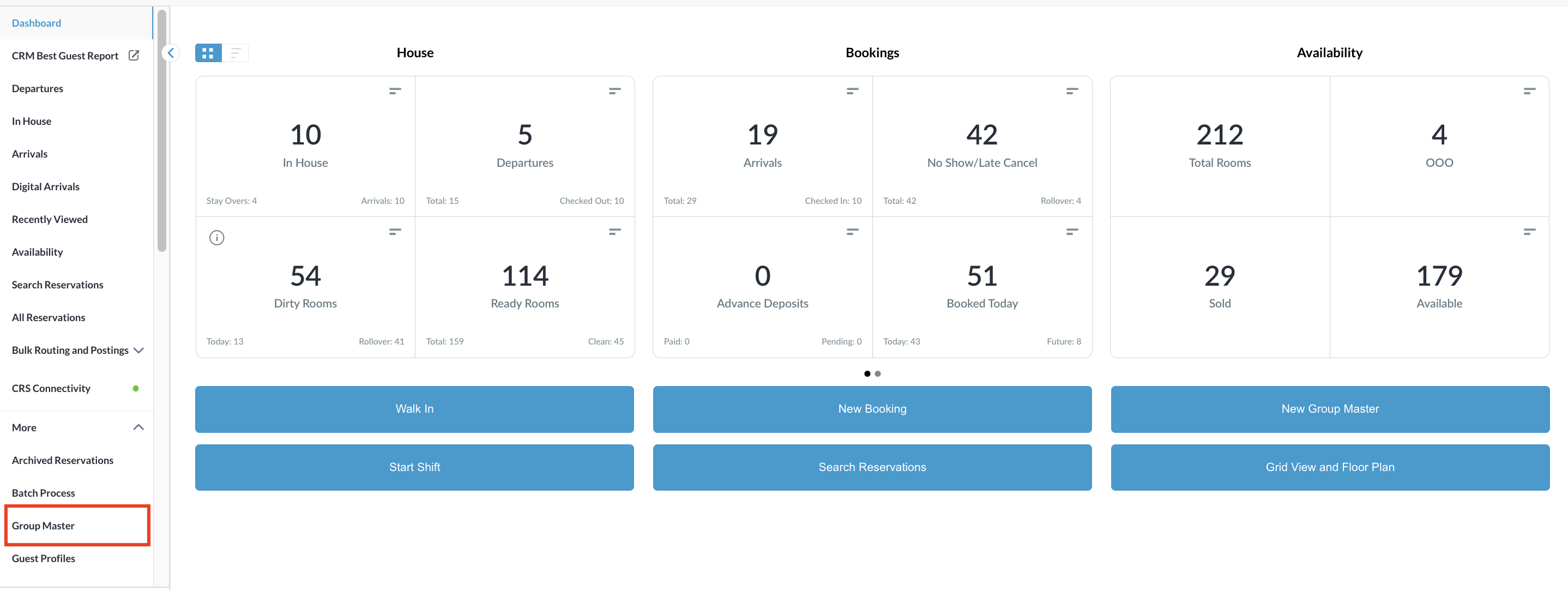Switch to the list view layout

236,53
